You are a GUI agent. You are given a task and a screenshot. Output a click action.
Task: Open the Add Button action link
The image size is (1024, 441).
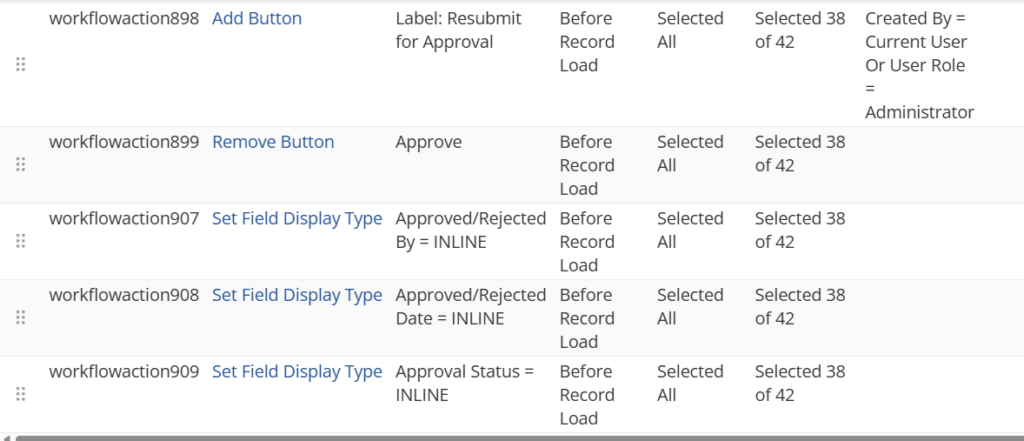click(x=257, y=18)
